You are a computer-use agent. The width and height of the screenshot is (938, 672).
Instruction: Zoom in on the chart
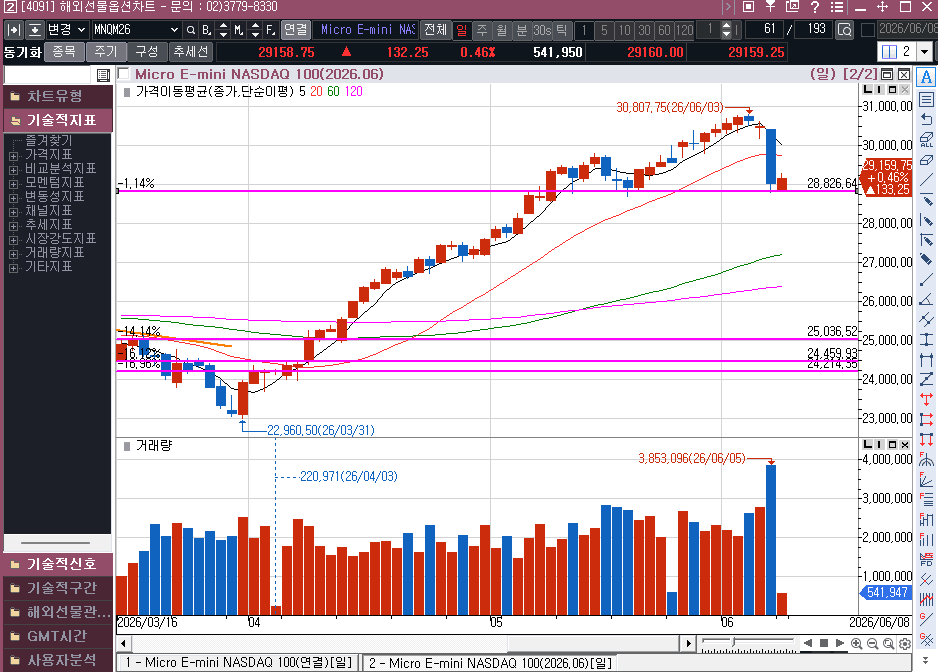[x=857, y=643]
